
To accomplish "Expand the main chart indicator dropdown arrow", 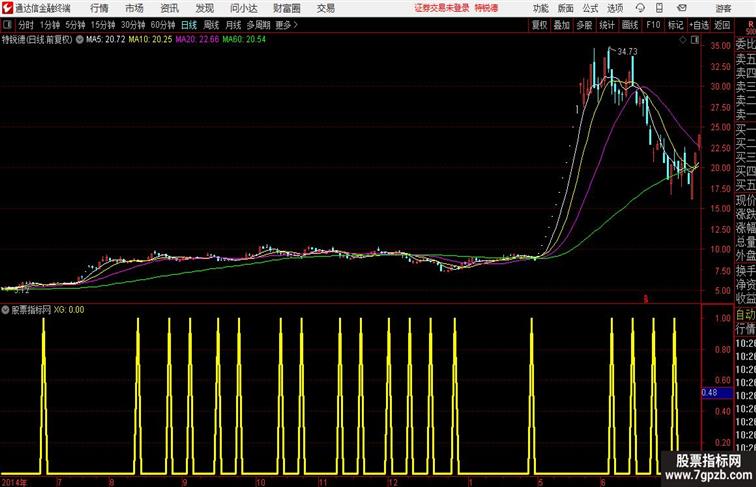I will click(80, 40).
